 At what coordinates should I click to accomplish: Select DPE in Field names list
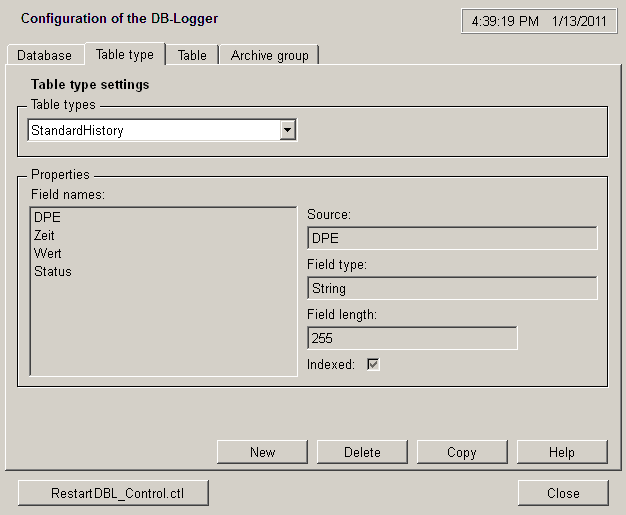[x=48, y=216]
